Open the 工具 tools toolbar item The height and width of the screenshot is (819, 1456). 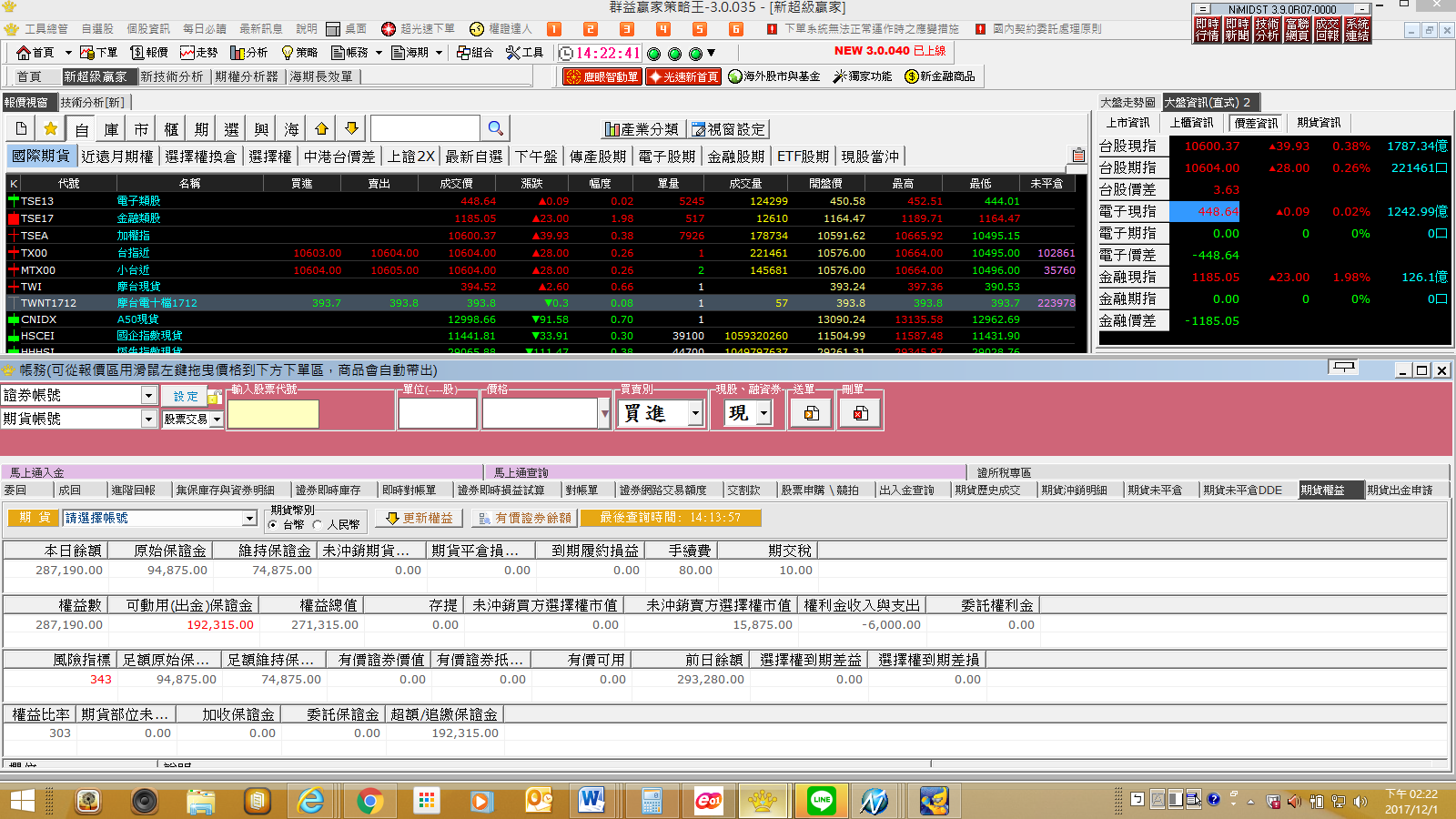pyautogui.click(x=524, y=53)
